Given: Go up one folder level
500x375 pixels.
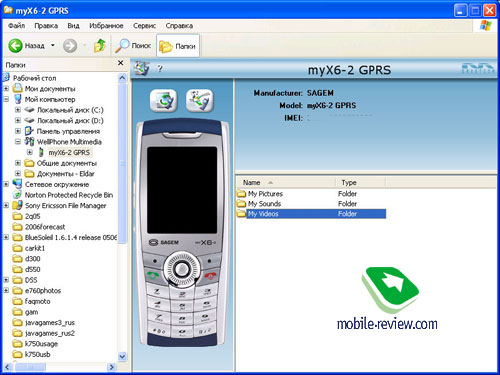Looking at the screenshot, I should tap(100, 46).
